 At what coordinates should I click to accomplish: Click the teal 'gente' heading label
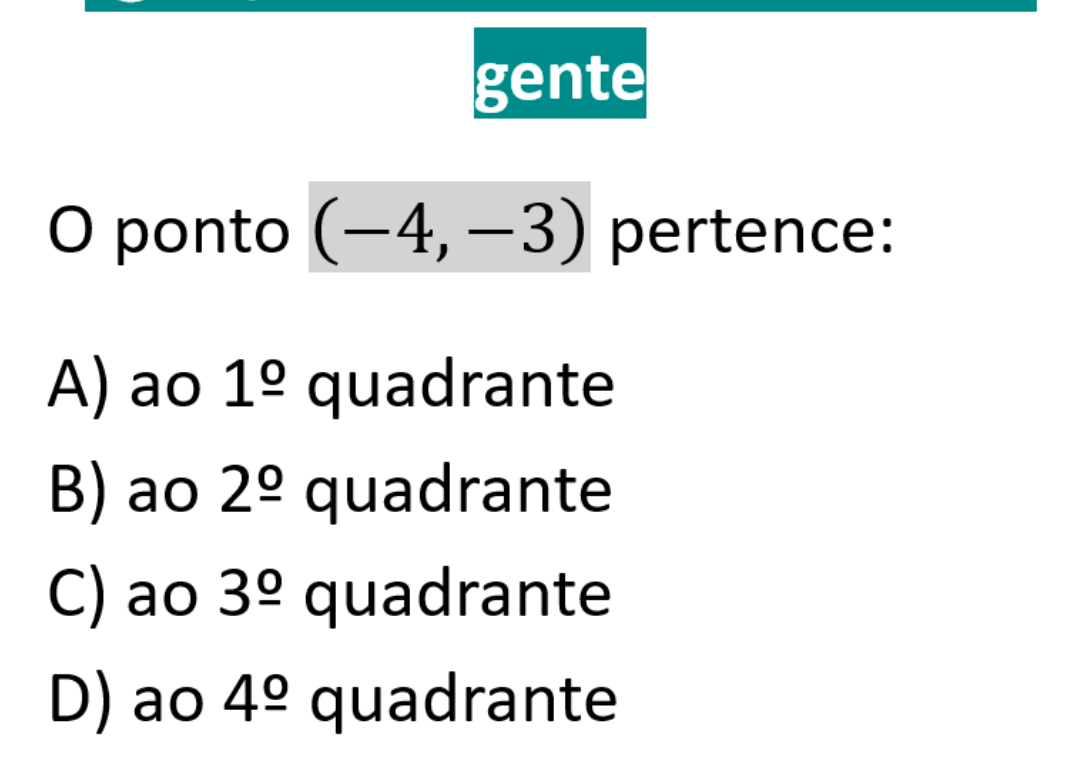tap(559, 73)
